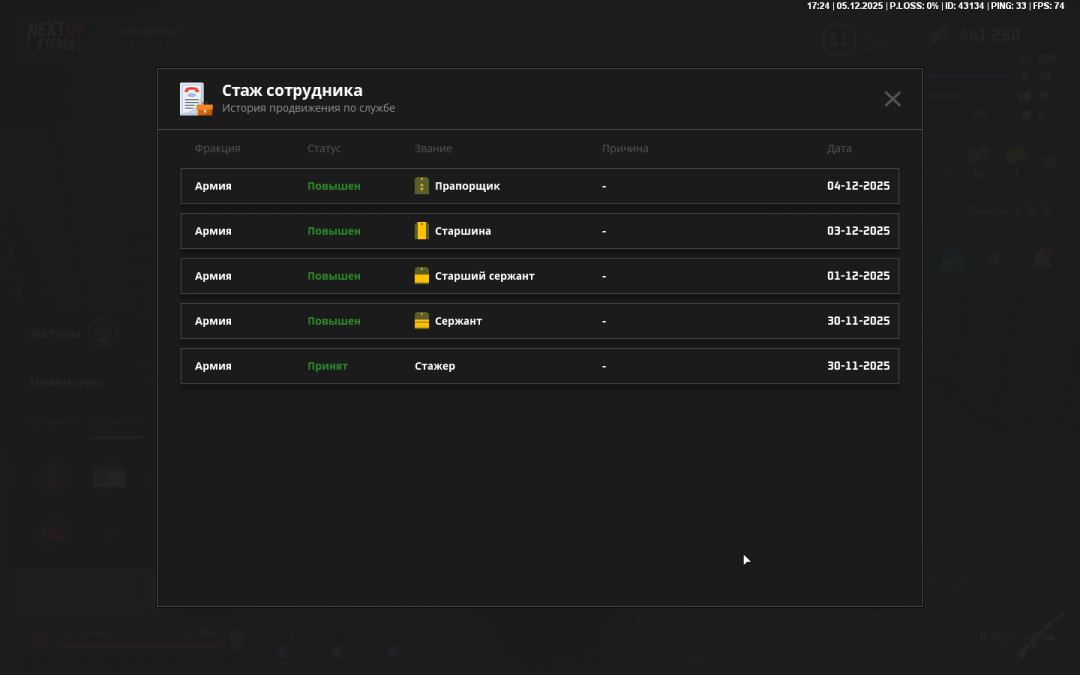Screen dimensions: 1080x675
Task: Click the Старший сержант rank insignia icon
Action: point(422,276)
